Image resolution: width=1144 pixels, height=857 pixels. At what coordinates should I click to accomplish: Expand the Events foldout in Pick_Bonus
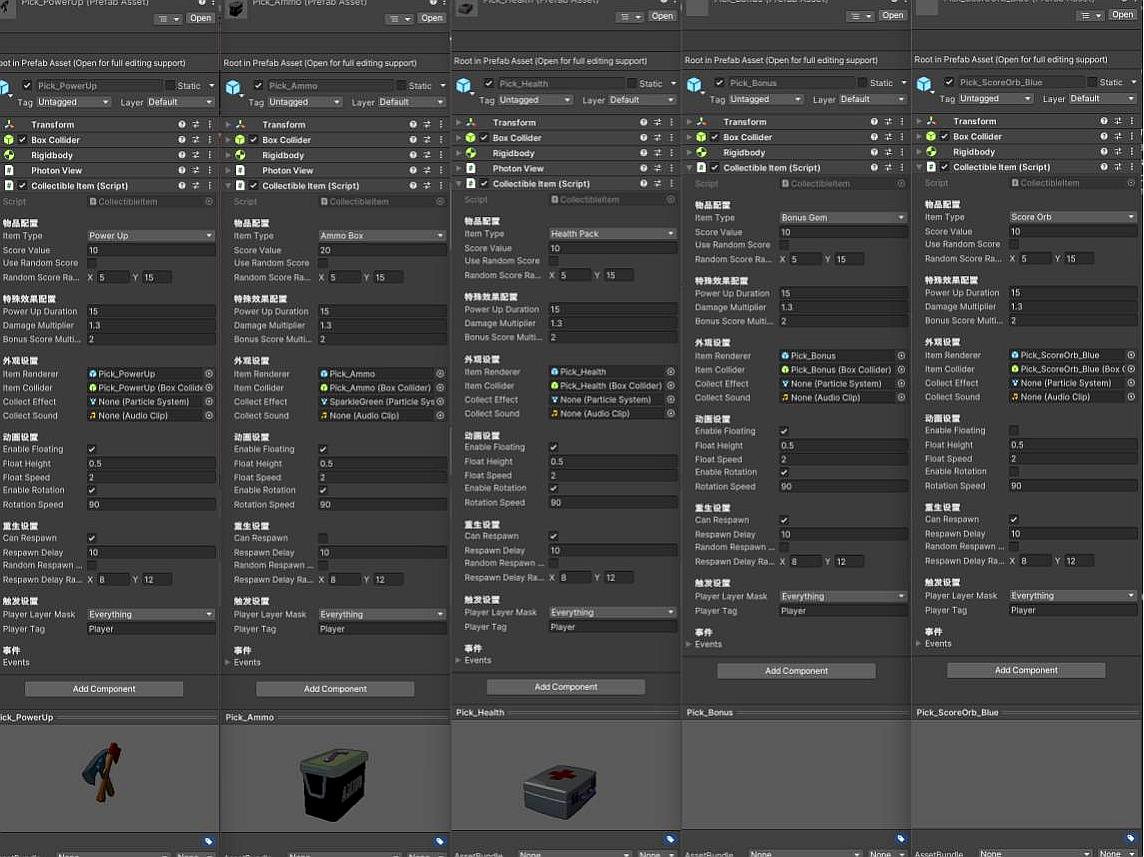[x=690, y=644]
